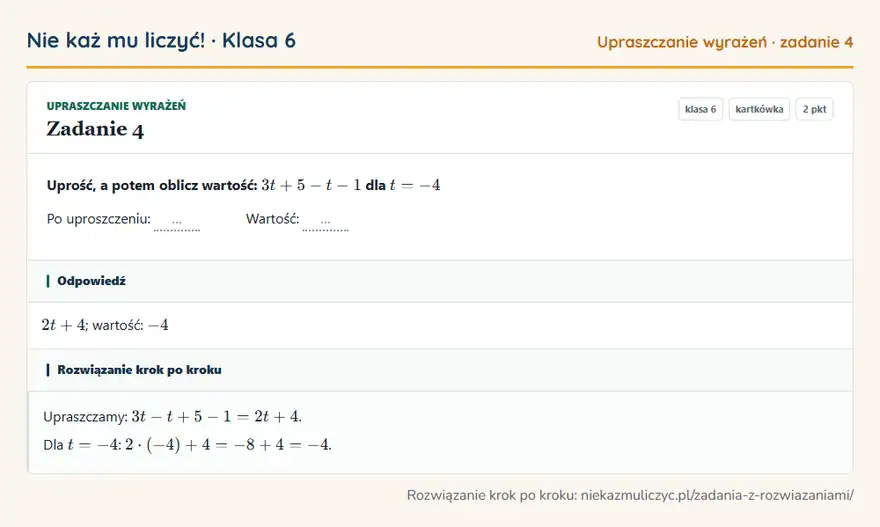Click the 'Dla t = −4' calculation line
This screenshot has width=880, height=527.
pyautogui.click(x=187, y=445)
